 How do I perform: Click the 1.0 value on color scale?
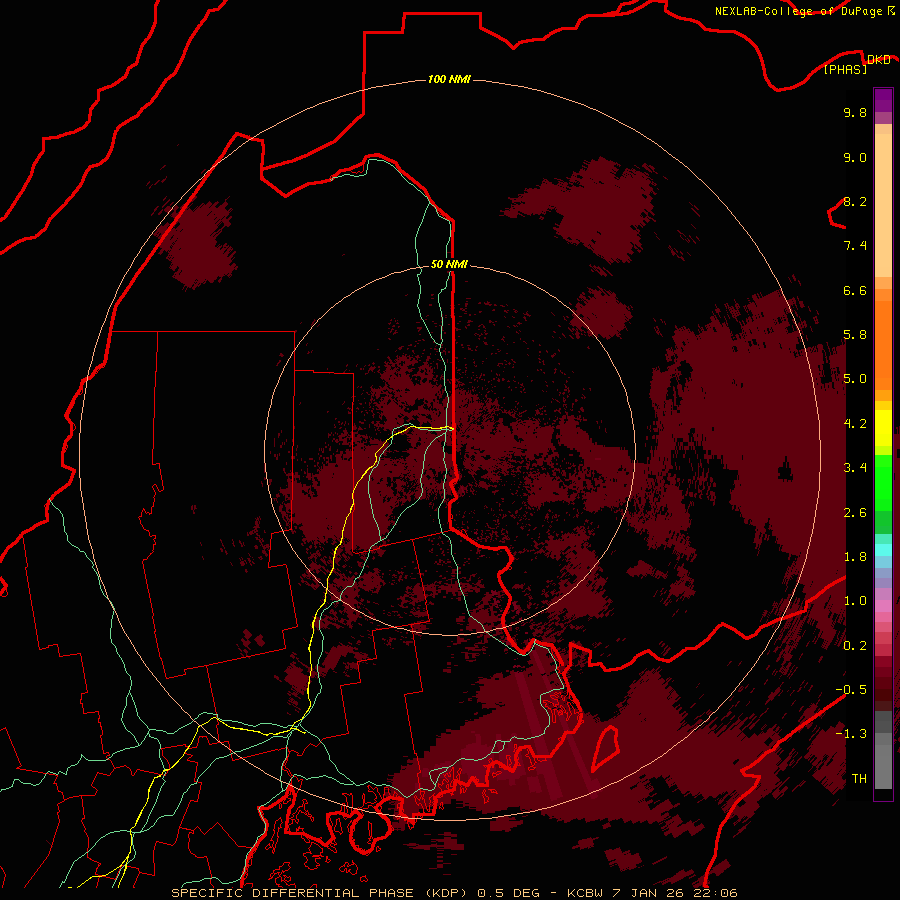[x=855, y=601]
